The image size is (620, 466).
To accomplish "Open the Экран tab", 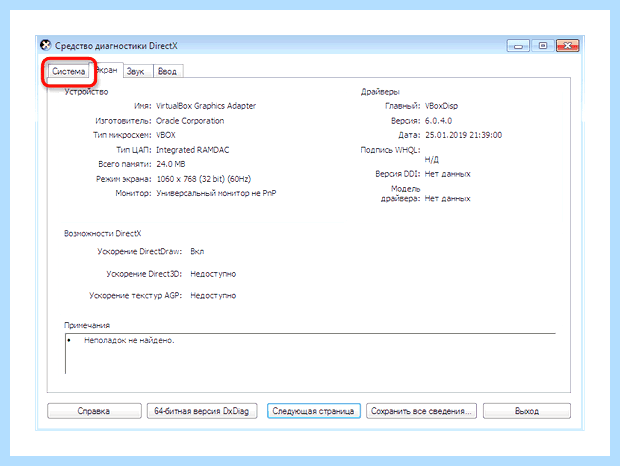I will pos(107,70).
